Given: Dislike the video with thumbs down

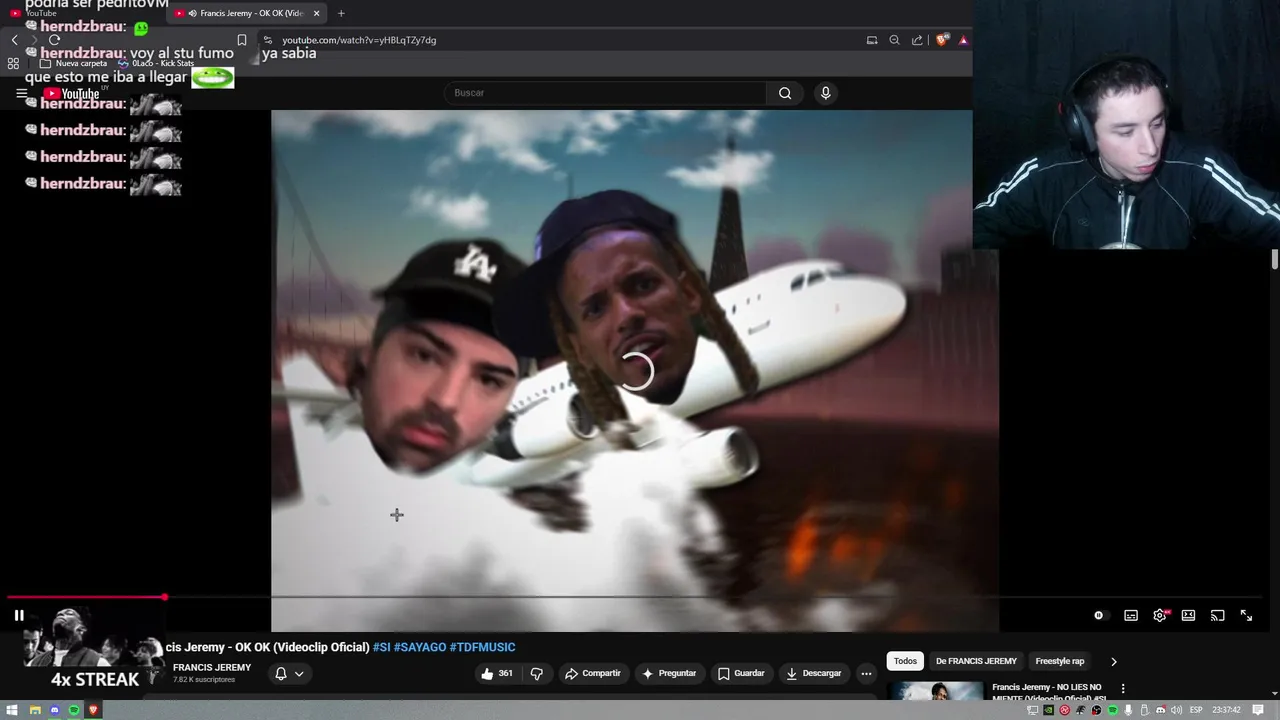Looking at the screenshot, I should pyautogui.click(x=537, y=674).
